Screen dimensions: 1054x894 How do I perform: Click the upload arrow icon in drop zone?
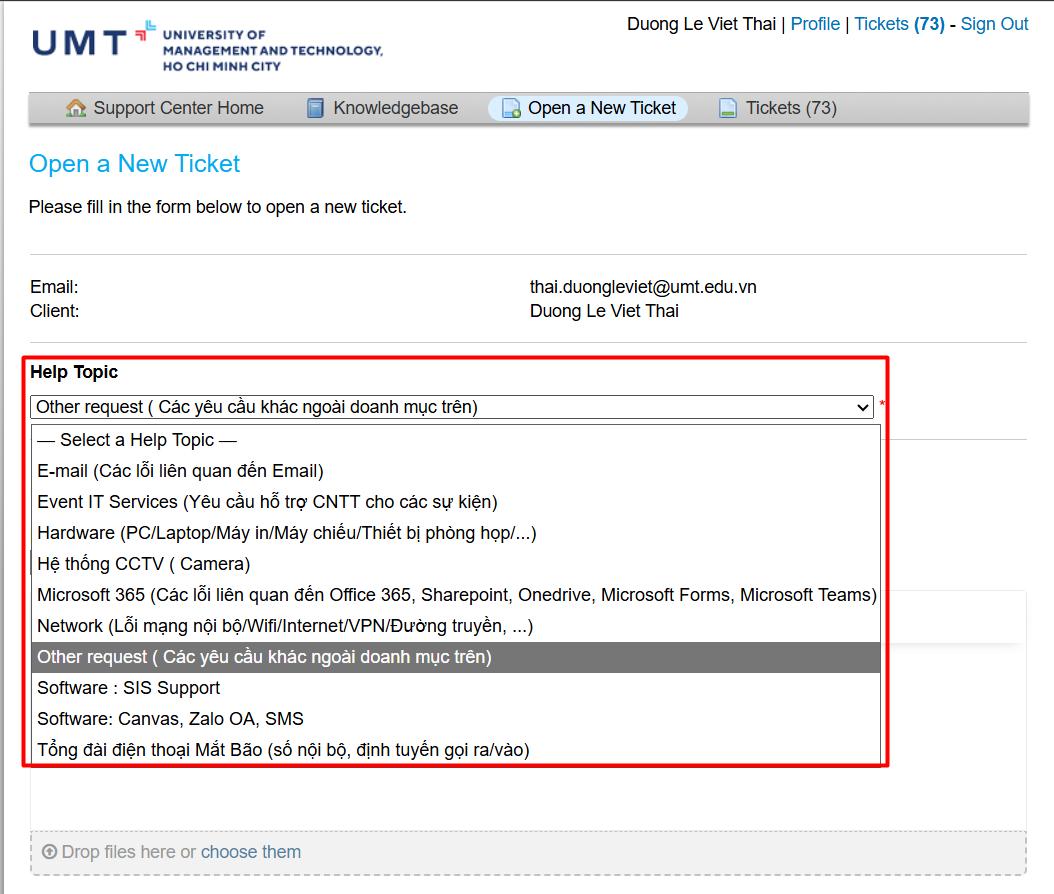coord(49,852)
